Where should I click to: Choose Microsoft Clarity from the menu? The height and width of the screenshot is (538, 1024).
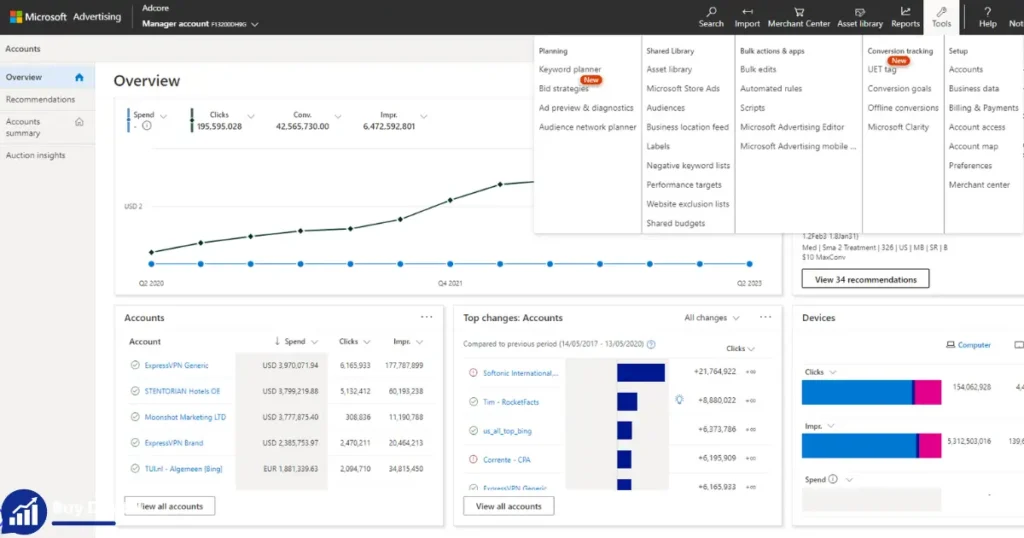[x=898, y=127]
